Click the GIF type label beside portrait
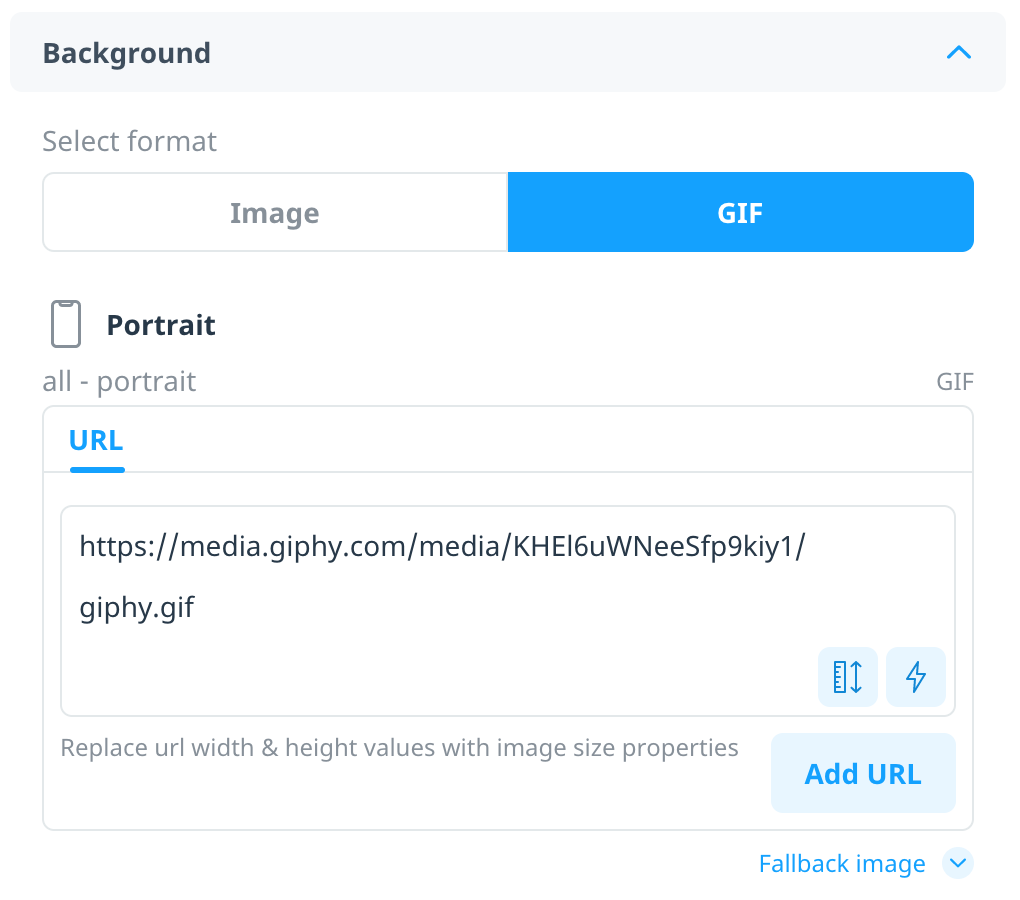This screenshot has width=1020, height=900. click(954, 382)
